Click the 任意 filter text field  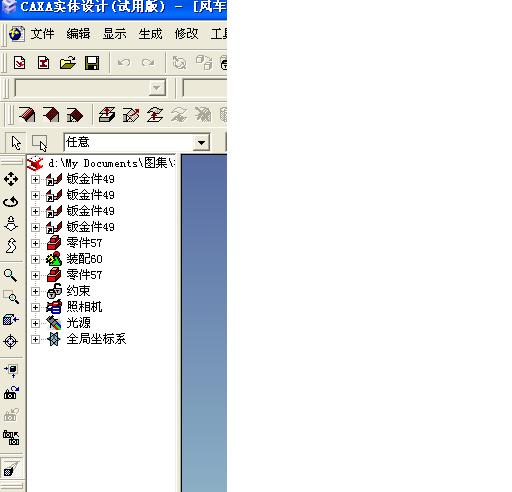click(129, 143)
